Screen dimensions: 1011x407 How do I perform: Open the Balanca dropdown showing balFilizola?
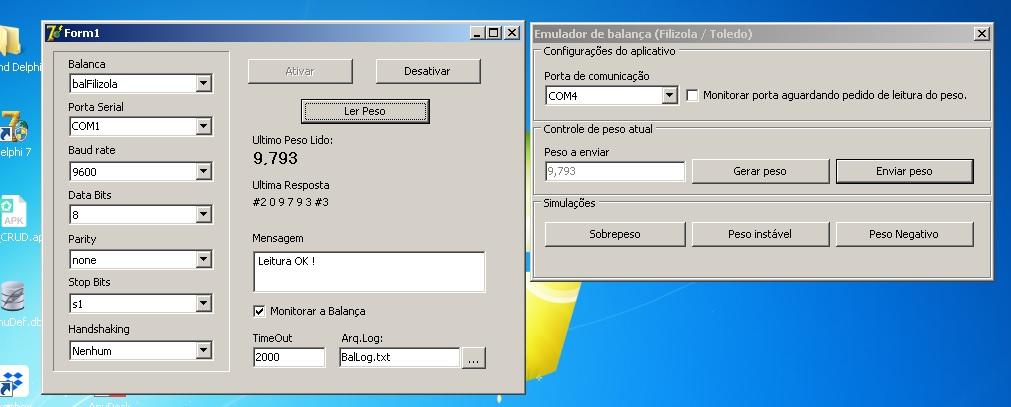[204, 83]
